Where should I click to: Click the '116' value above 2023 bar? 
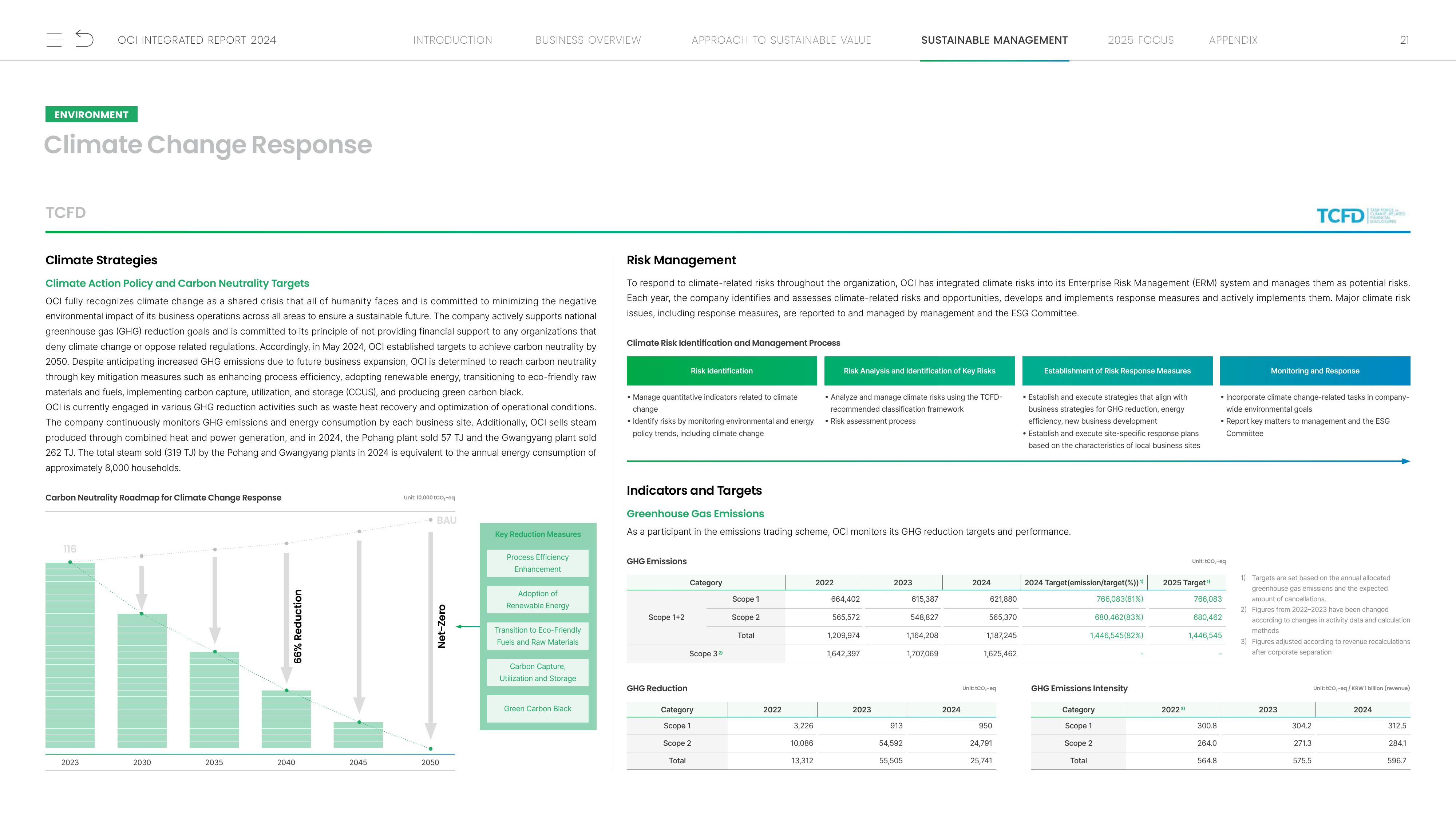tap(70, 549)
